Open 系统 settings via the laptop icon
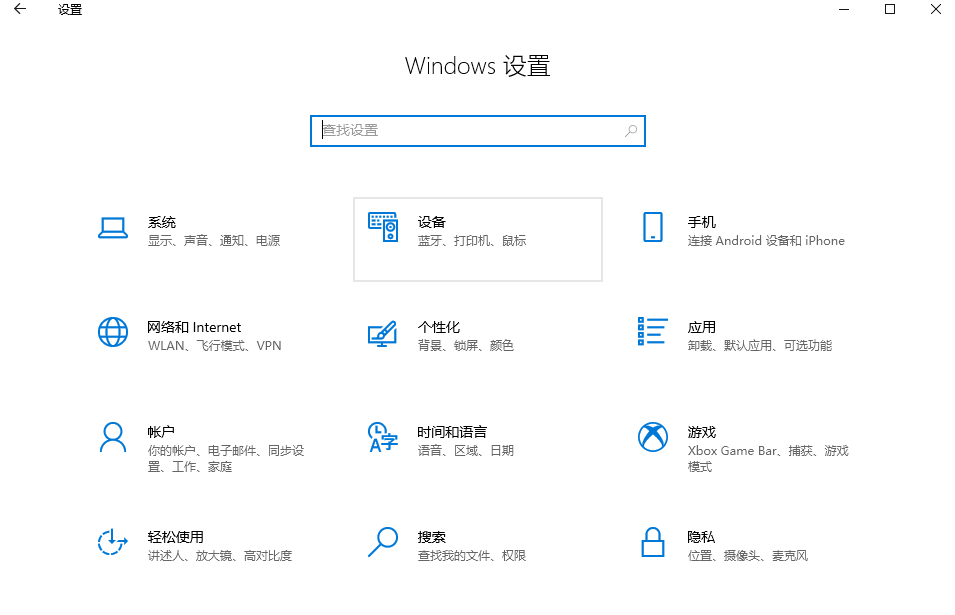 click(x=113, y=228)
